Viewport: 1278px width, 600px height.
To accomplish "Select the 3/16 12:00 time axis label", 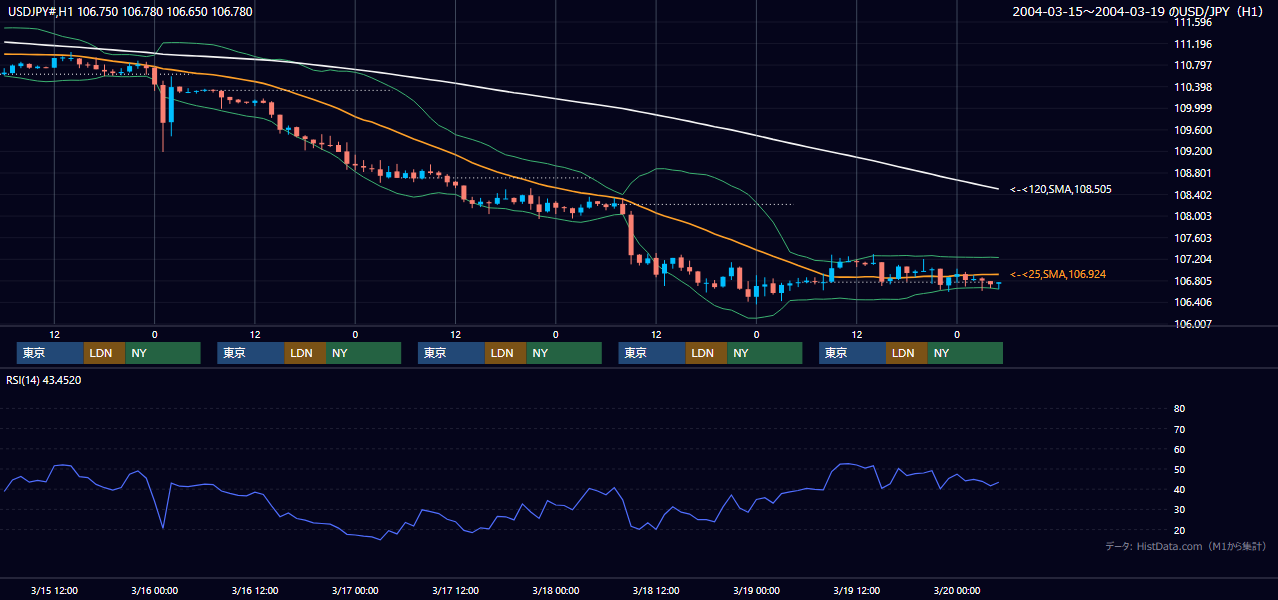I will pos(255,590).
